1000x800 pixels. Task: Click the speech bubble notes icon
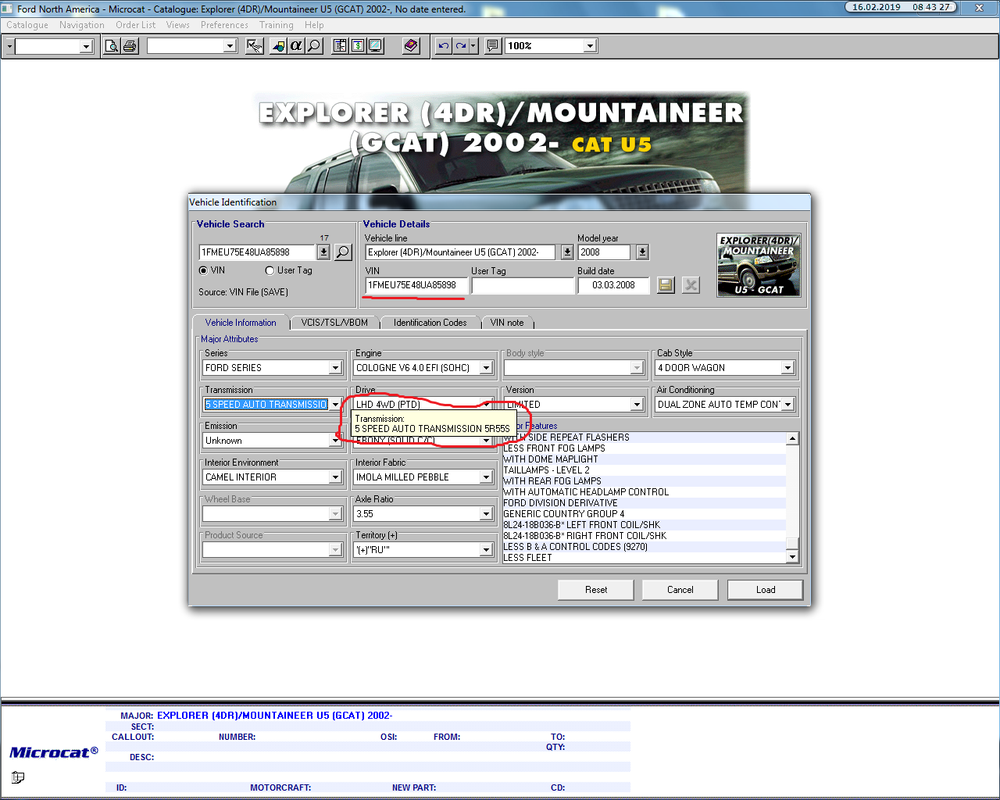(492, 46)
